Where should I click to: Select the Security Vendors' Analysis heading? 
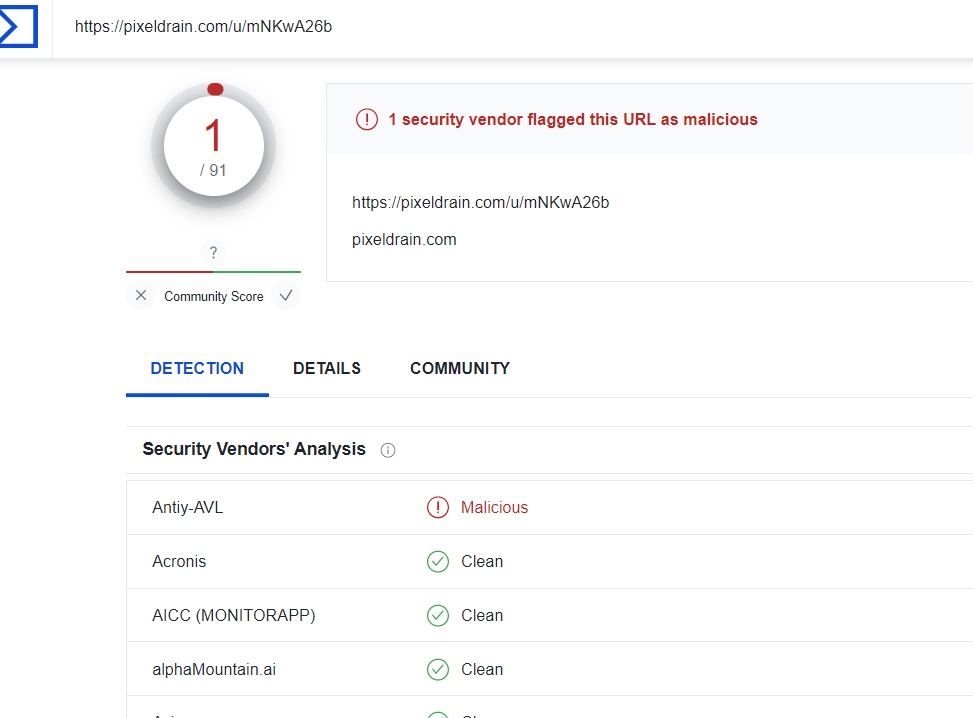point(254,449)
